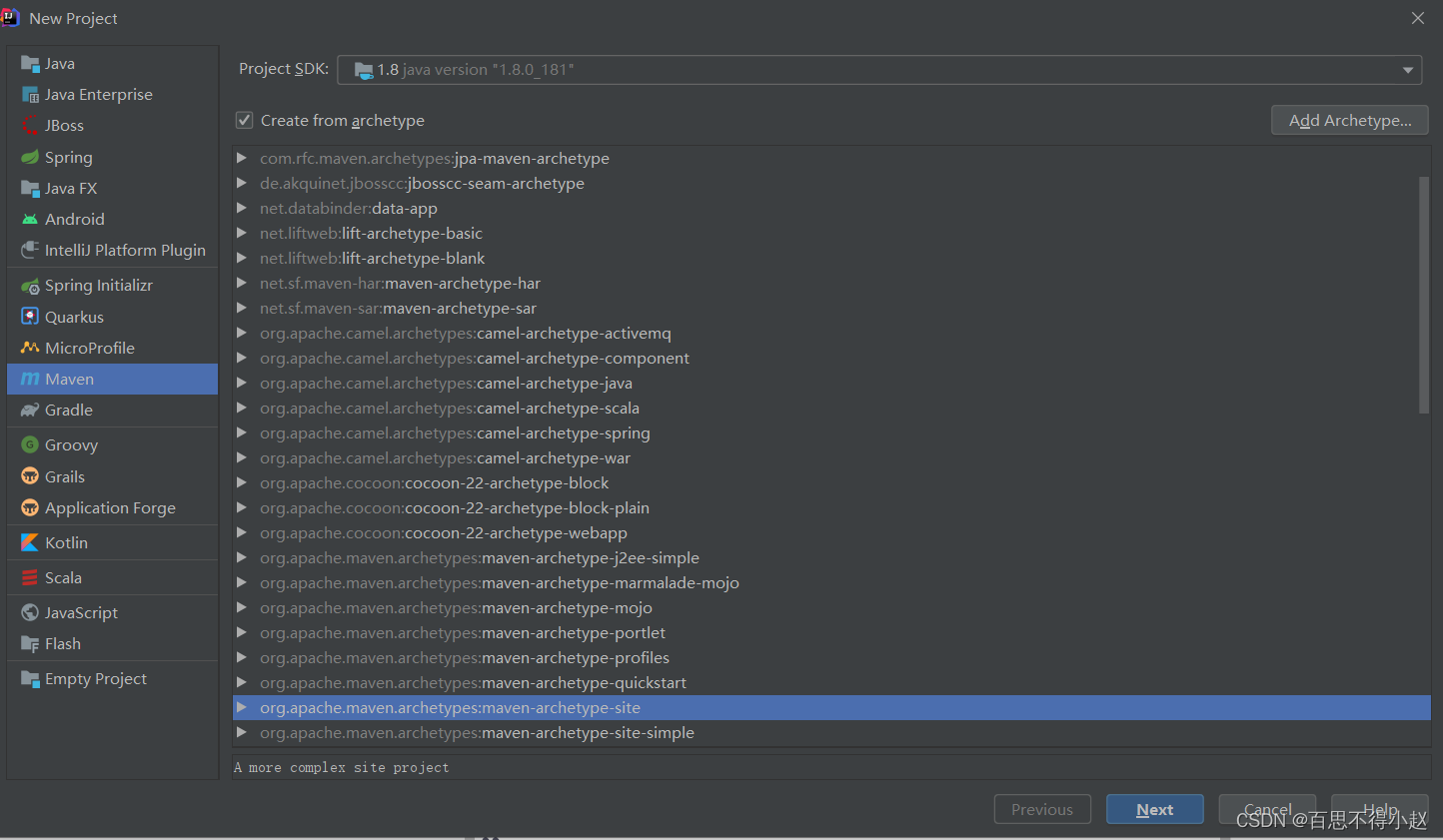Click the IntelliJ Platform Plugin icon
The image size is (1443, 840).
click(x=30, y=251)
